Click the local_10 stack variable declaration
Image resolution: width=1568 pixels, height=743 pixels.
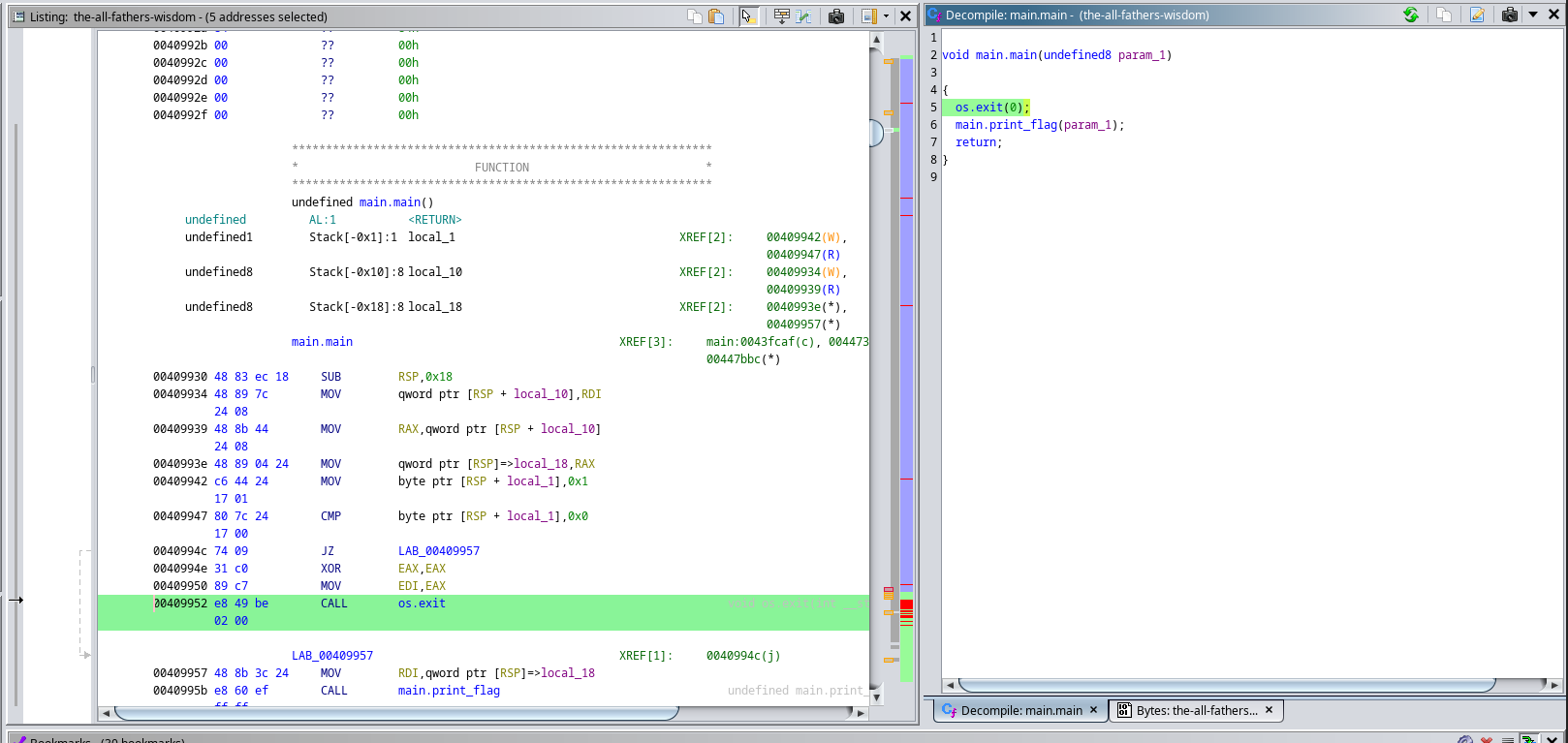pos(435,272)
